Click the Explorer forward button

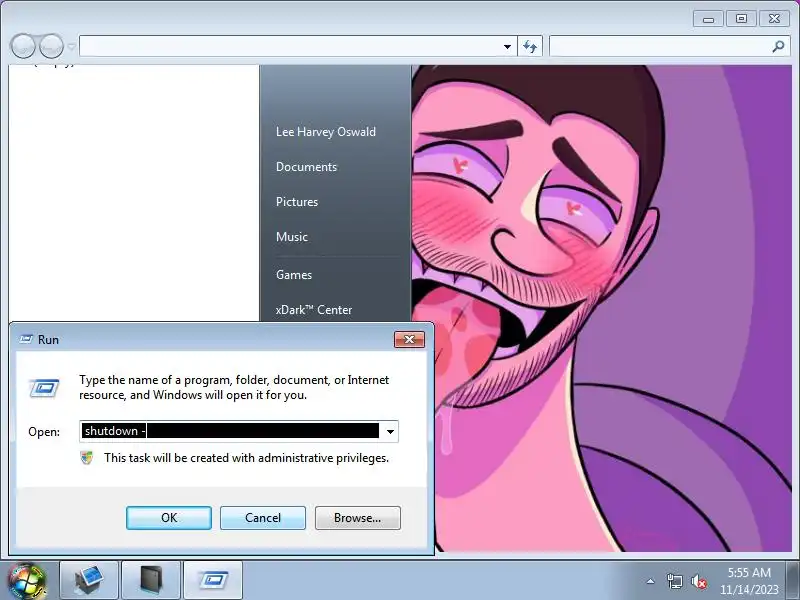coord(51,46)
